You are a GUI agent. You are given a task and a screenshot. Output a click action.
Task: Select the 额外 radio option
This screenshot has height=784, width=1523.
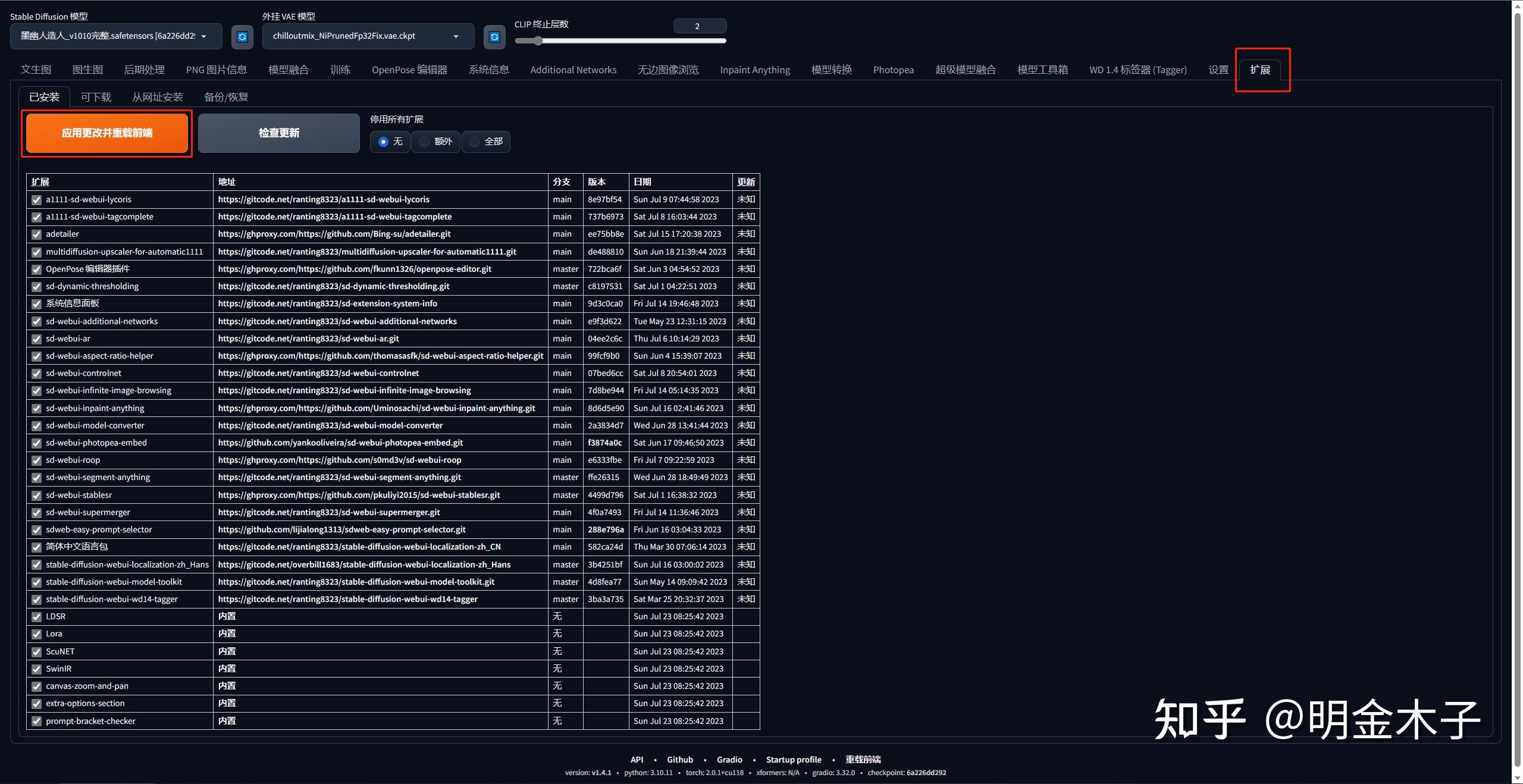tap(424, 142)
